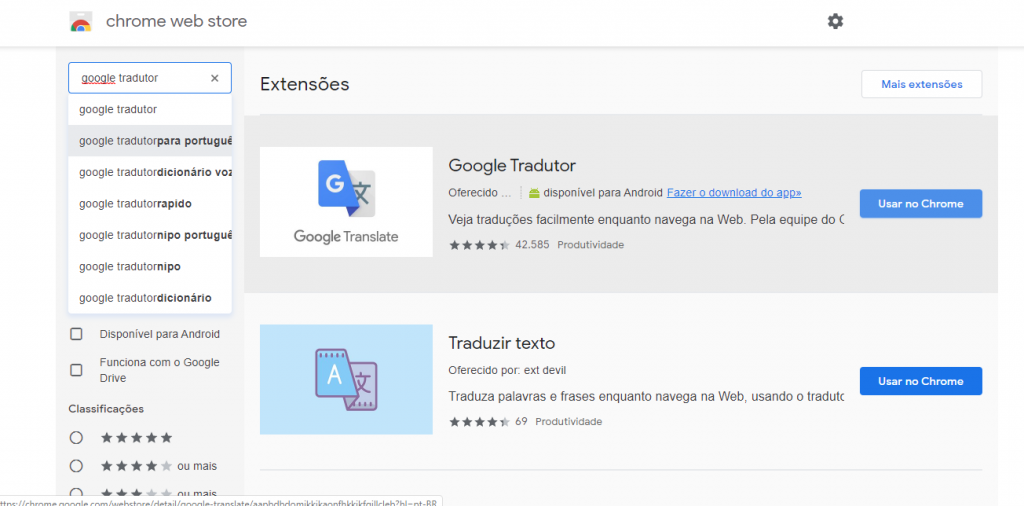Open the settings gear icon

click(x=835, y=22)
